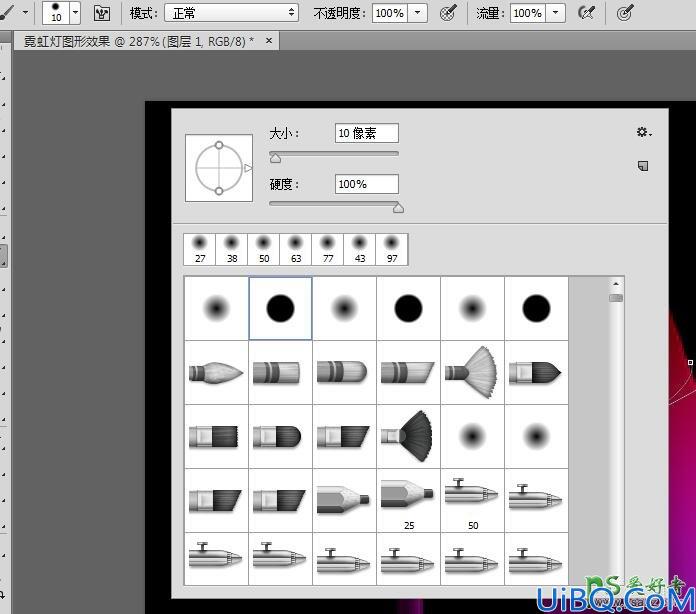696x614 pixels.
Task: Select pencil tip brush without size label
Action: click(x=344, y=500)
